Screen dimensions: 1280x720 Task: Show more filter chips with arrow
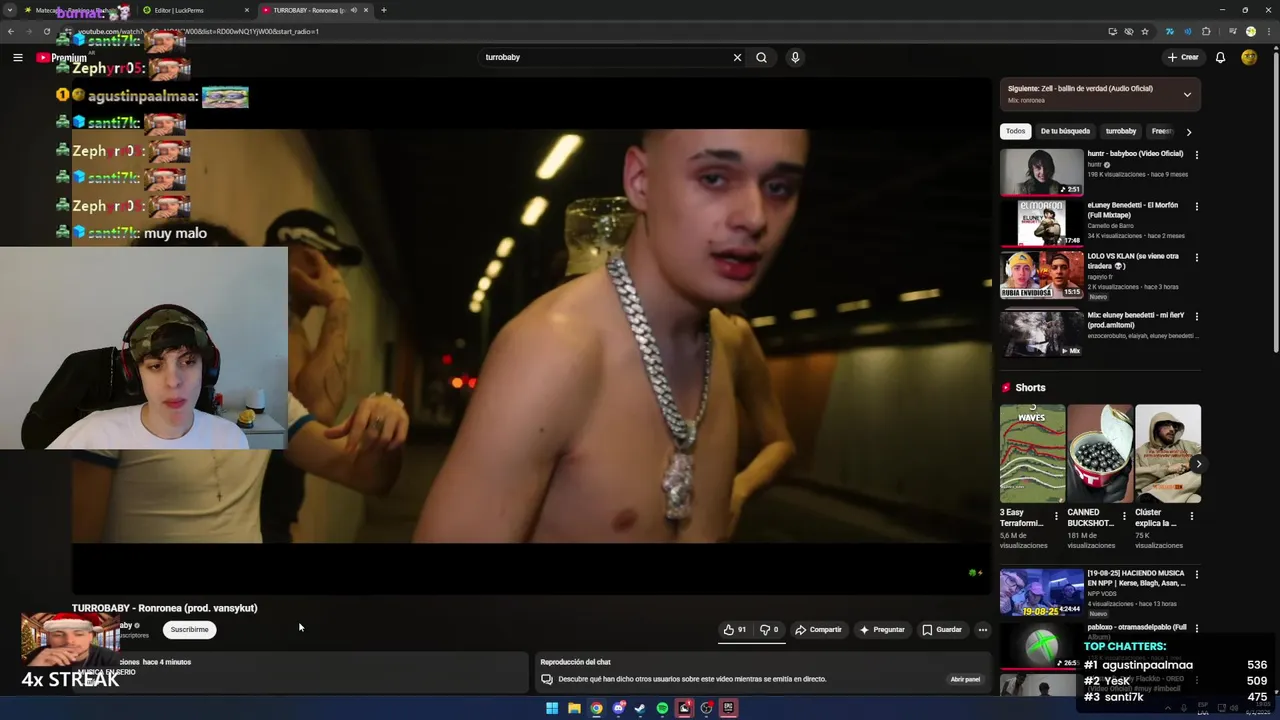pos(1188,131)
